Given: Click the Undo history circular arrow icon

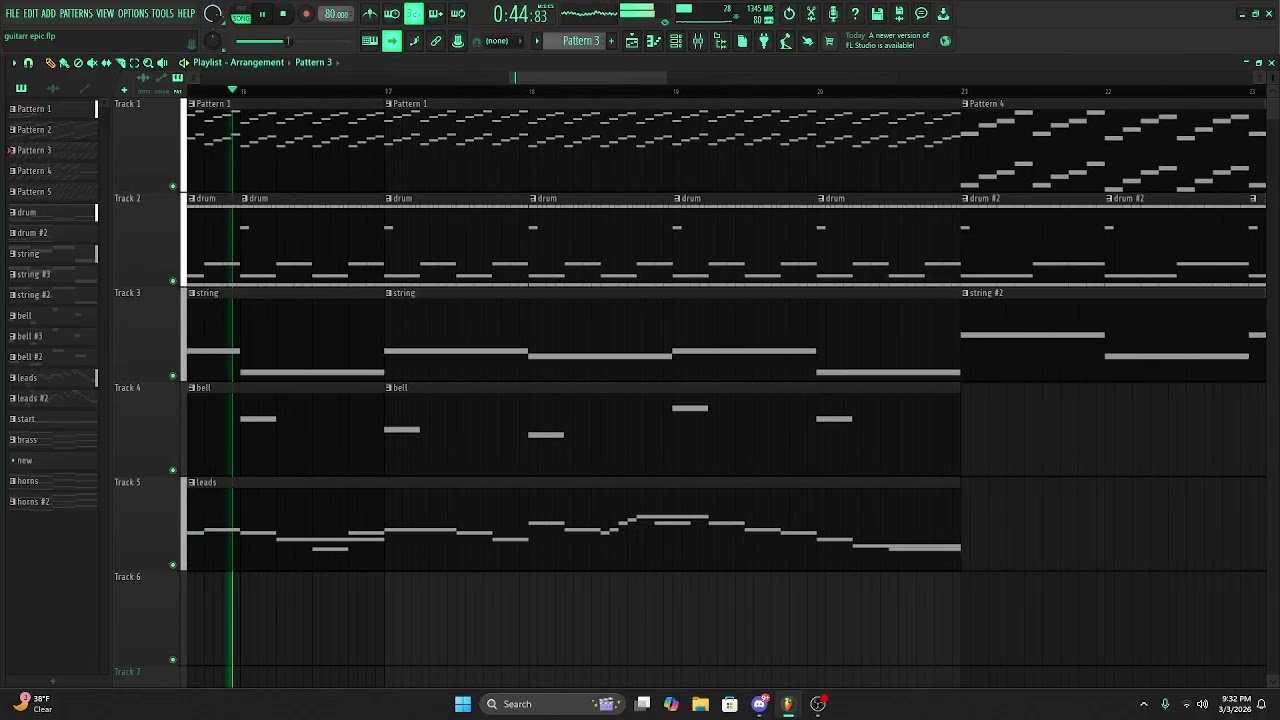Looking at the screenshot, I should (789, 14).
